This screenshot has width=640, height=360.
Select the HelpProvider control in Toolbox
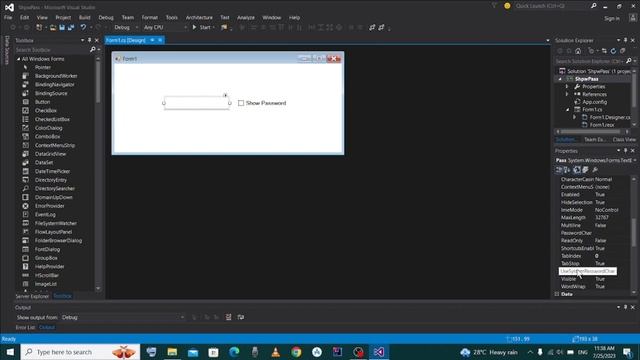click(x=49, y=267)
